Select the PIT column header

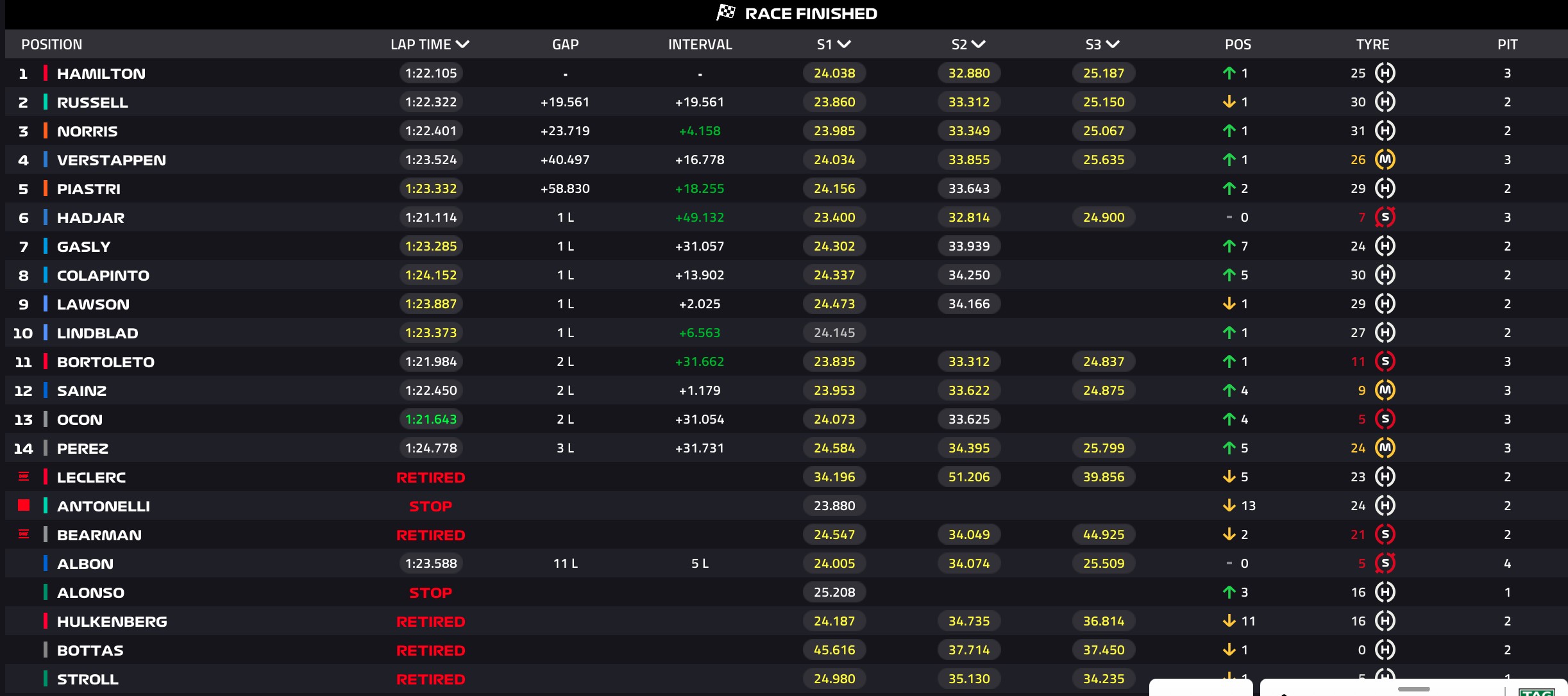coord(1507,44)
